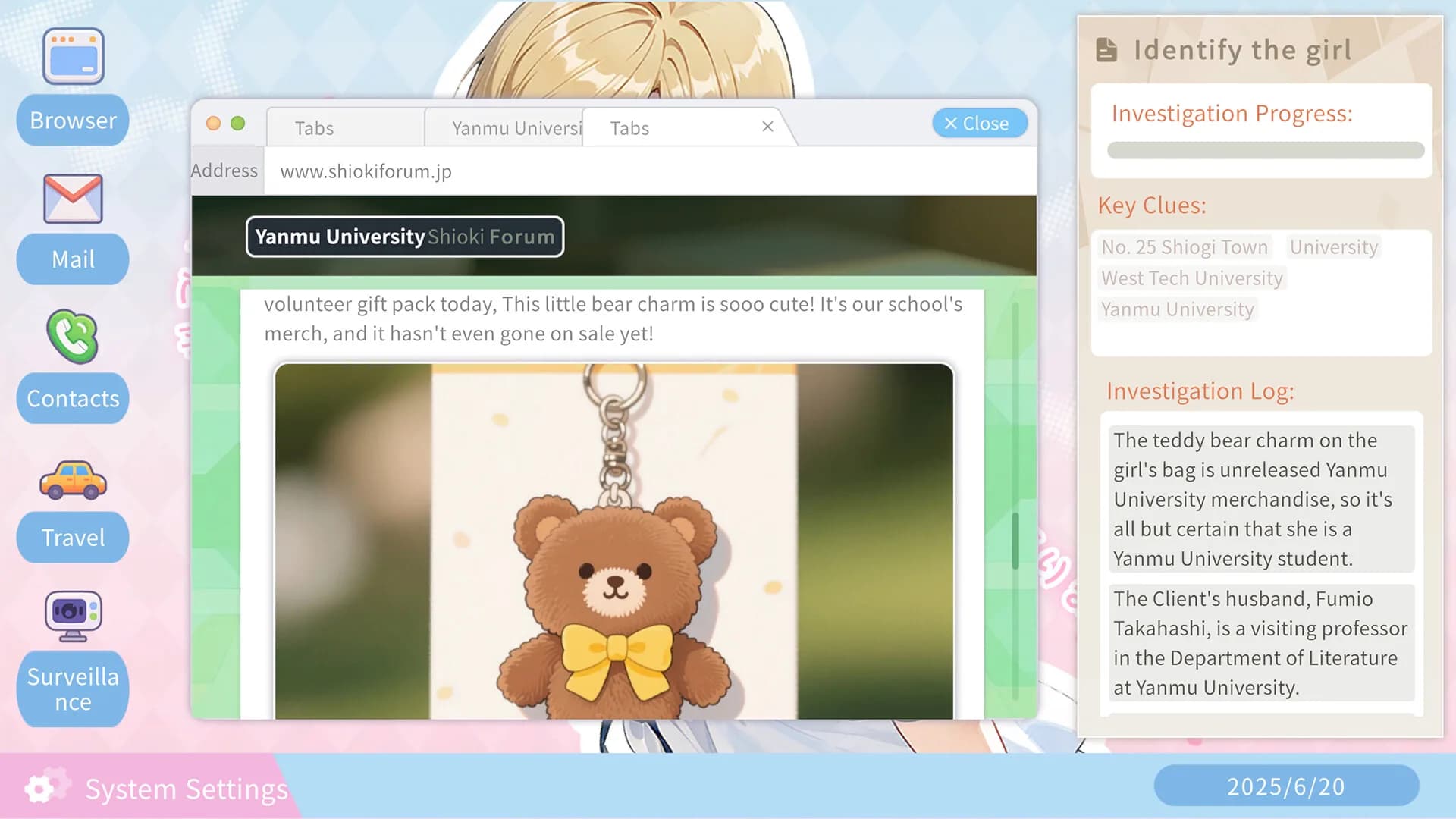
Task: Click the orange window dot
Action: click(x=213, y=124)
